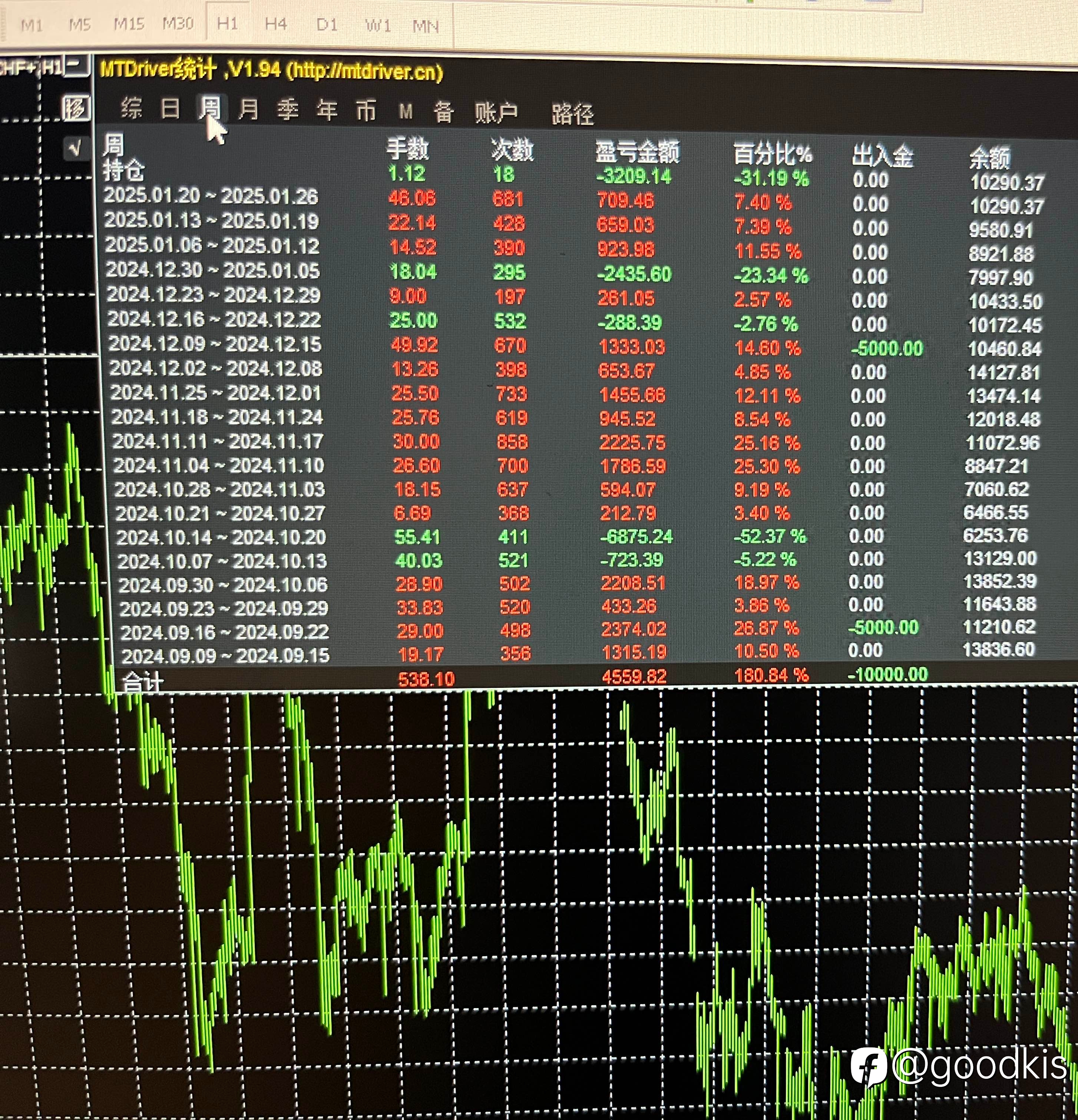Open the 币 currency statistics tab
The height and width of the screenshot is (1120, 1078).
click(x=366, y=111)
